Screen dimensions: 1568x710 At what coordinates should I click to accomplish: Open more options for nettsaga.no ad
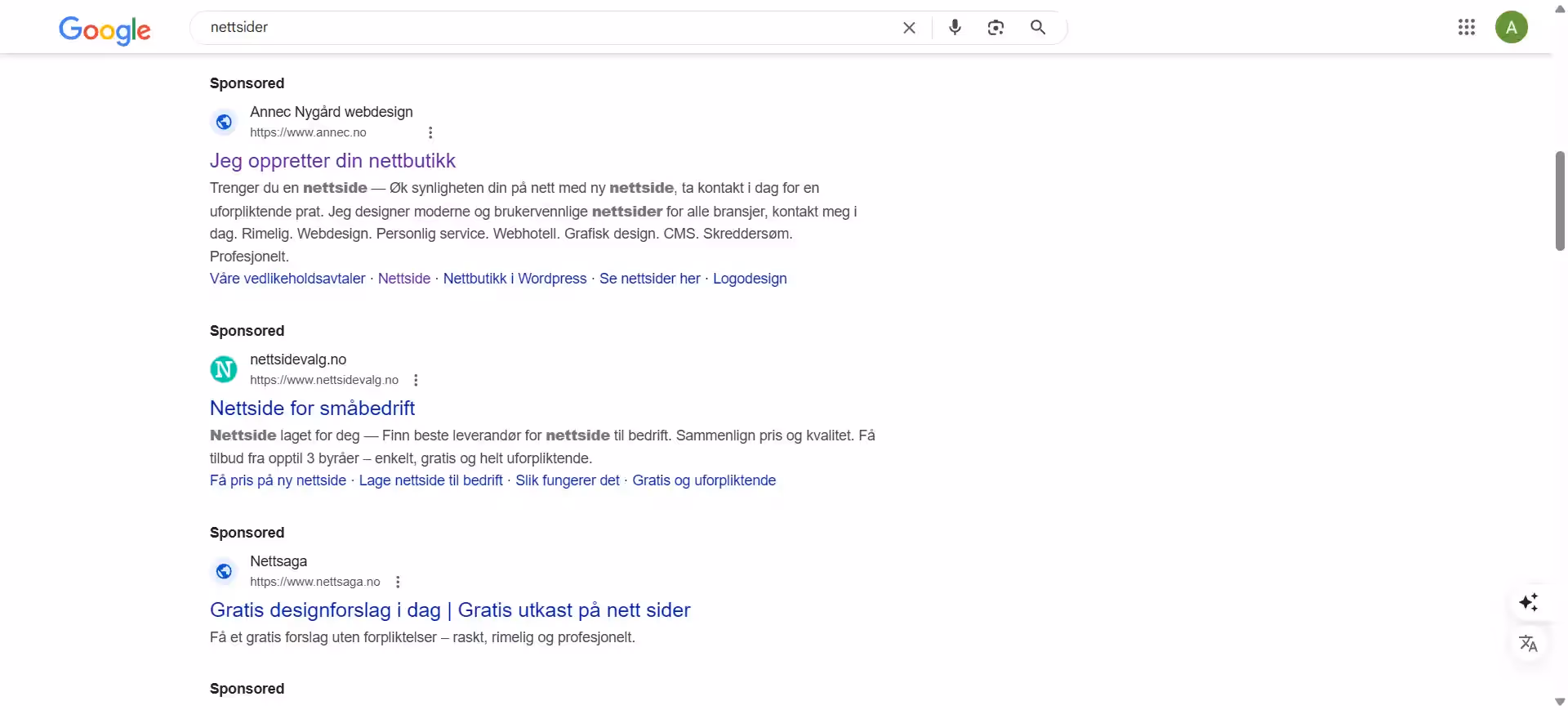(398, 582)
